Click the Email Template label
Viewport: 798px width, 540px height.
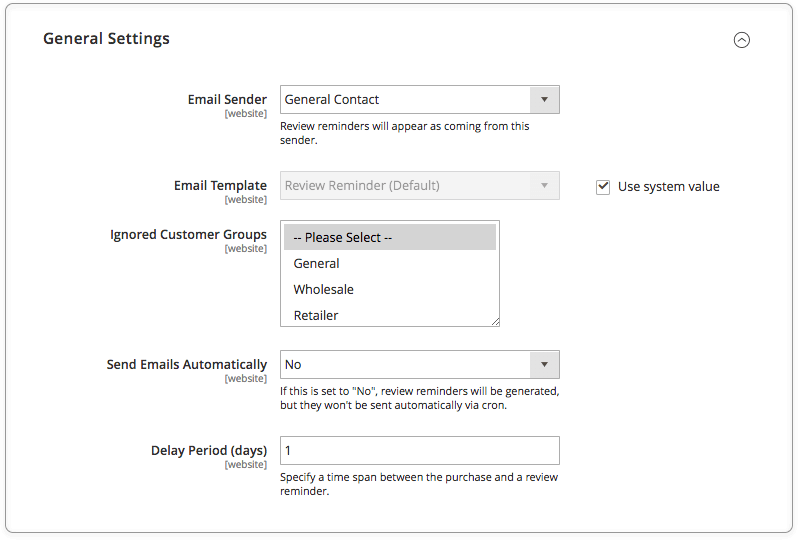click(x=220, y=185)
